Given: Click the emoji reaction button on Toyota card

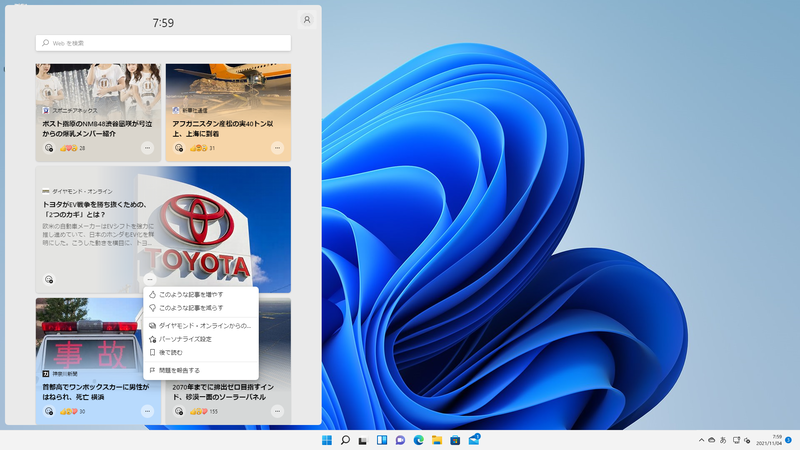Looking at the screenshot, I should tap(49, 279).
